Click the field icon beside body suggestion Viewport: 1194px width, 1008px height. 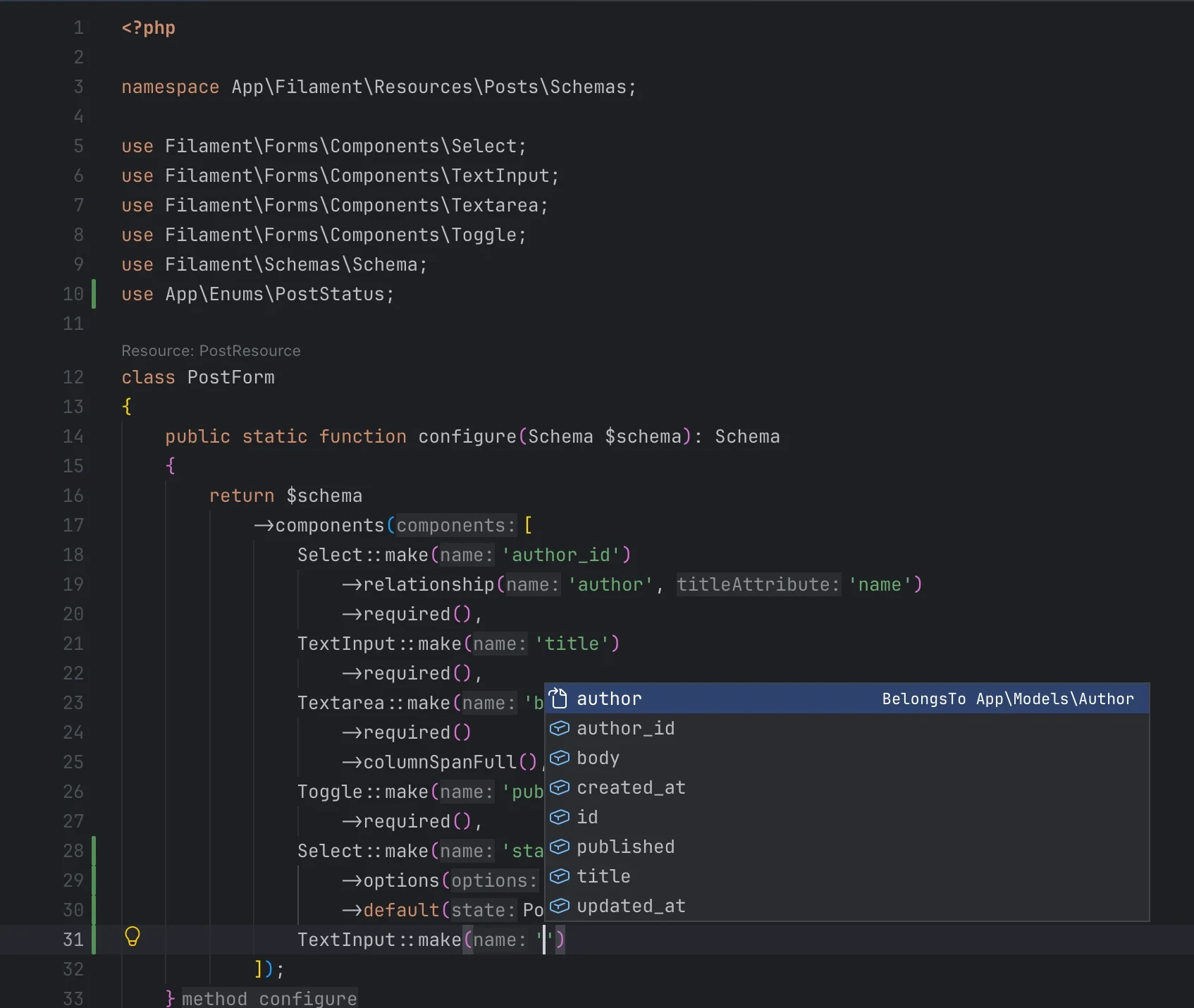click(x=559, y=758)
